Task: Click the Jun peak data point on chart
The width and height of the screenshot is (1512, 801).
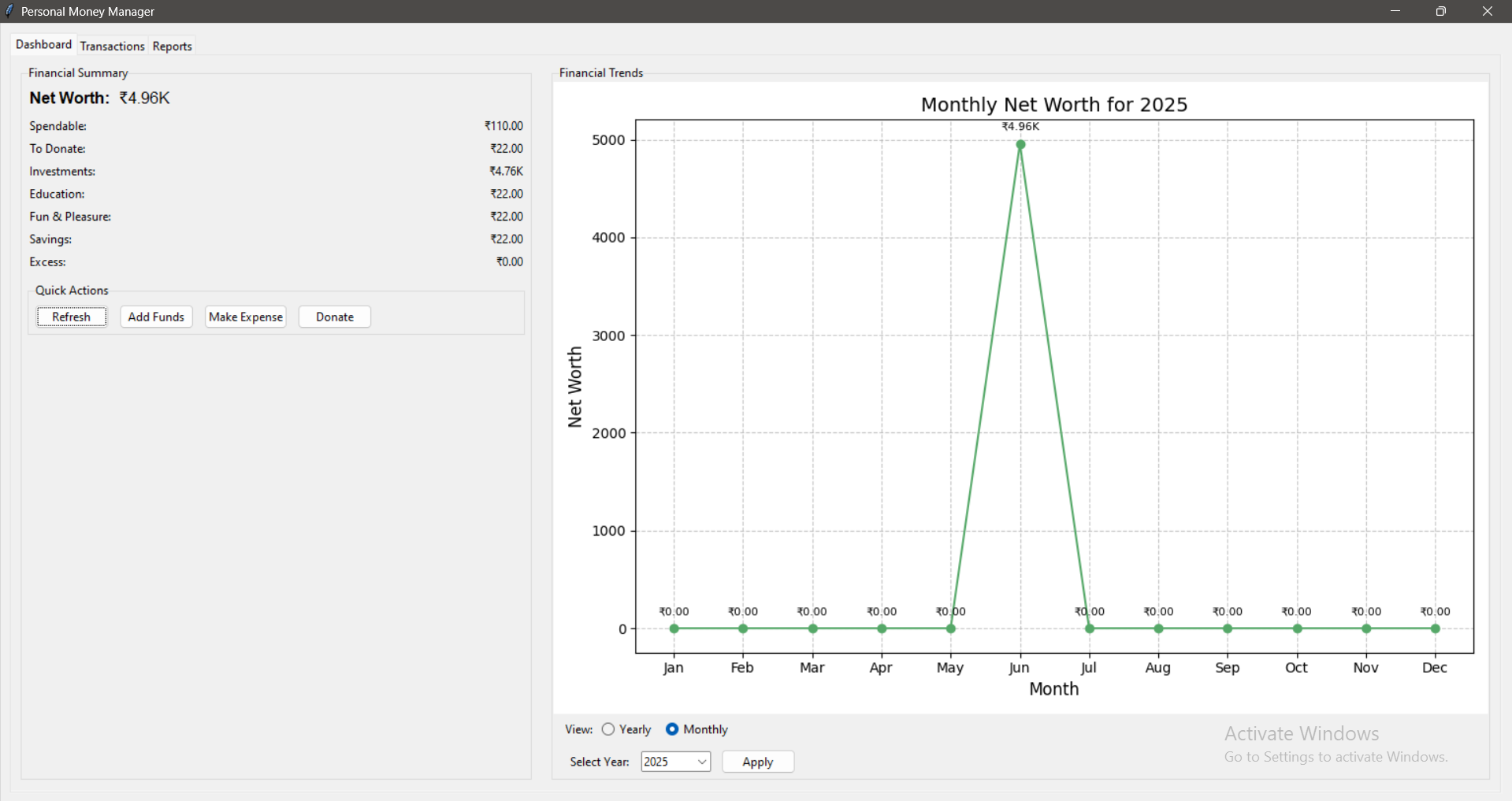Action: pyautogui.click(x=1020, y=145)
